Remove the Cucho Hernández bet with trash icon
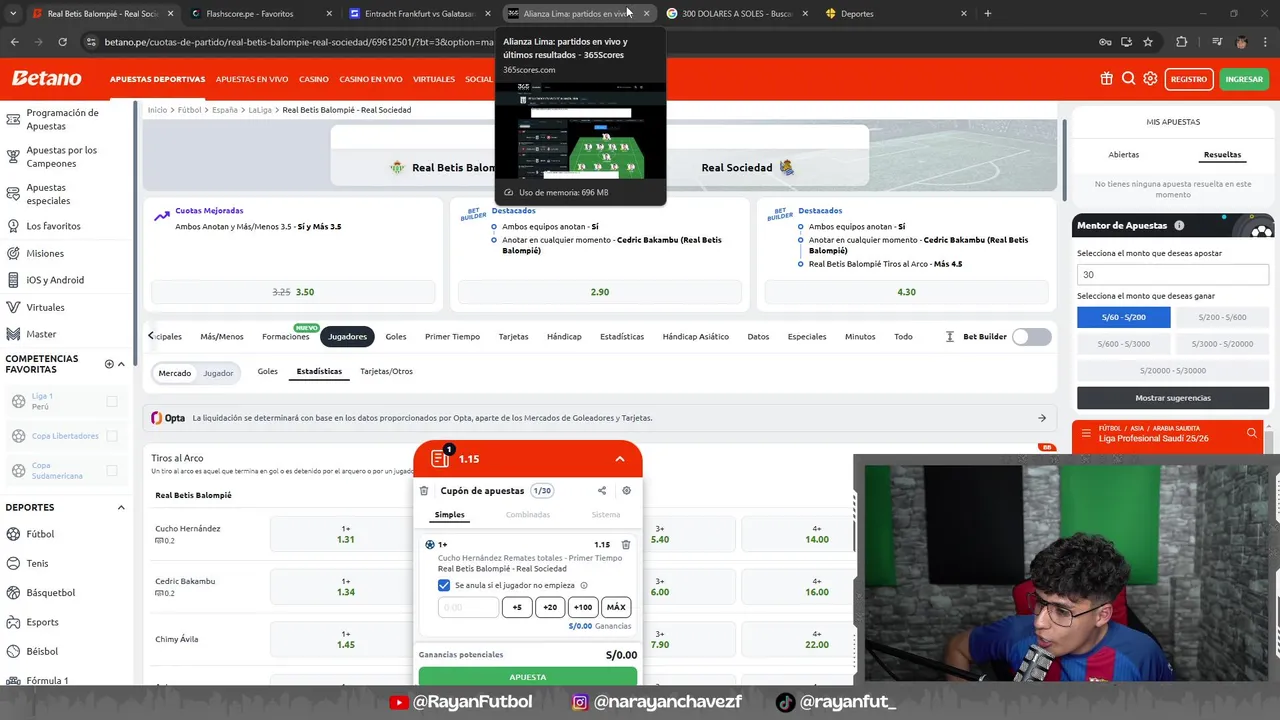 pos(626,545)
